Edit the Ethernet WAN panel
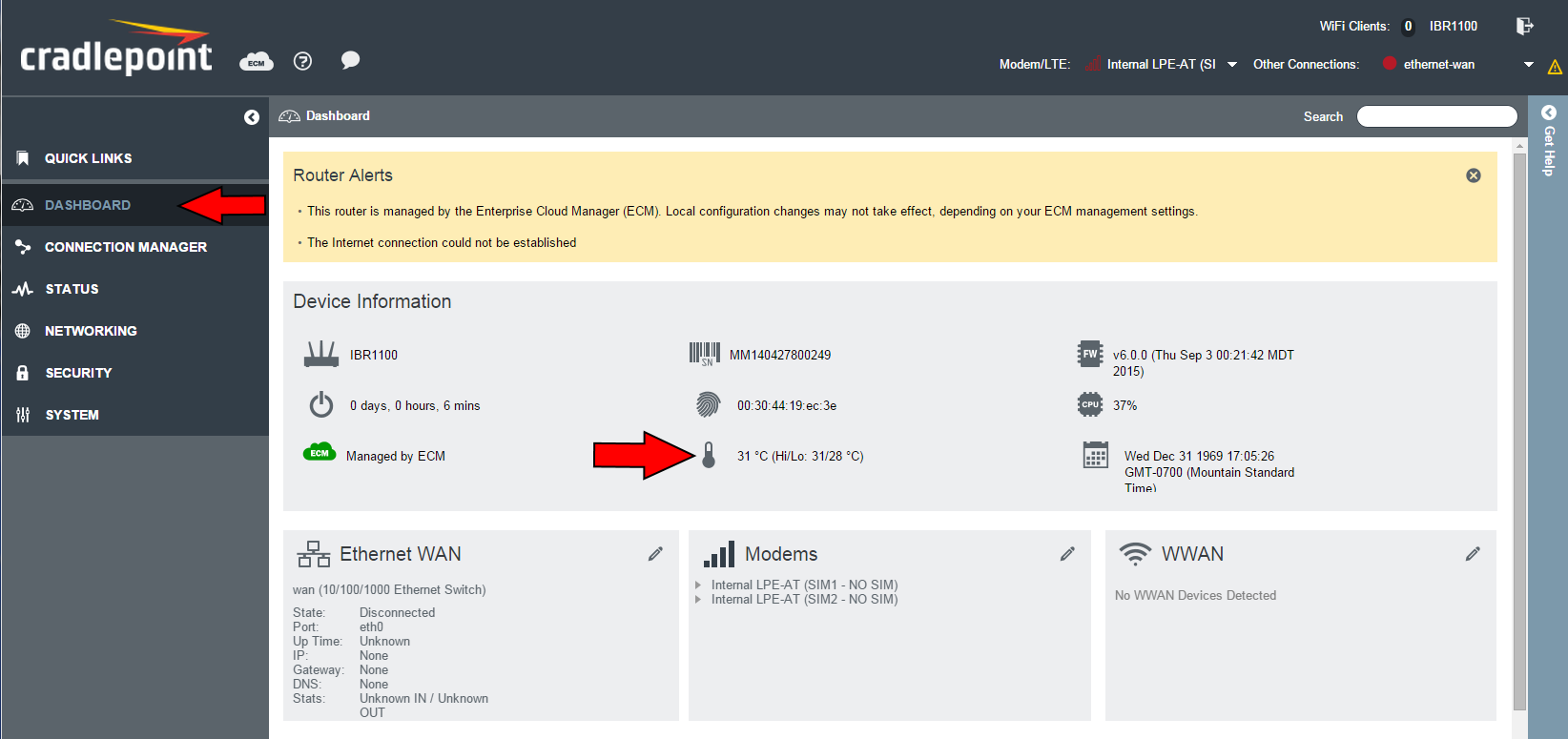 655,554
